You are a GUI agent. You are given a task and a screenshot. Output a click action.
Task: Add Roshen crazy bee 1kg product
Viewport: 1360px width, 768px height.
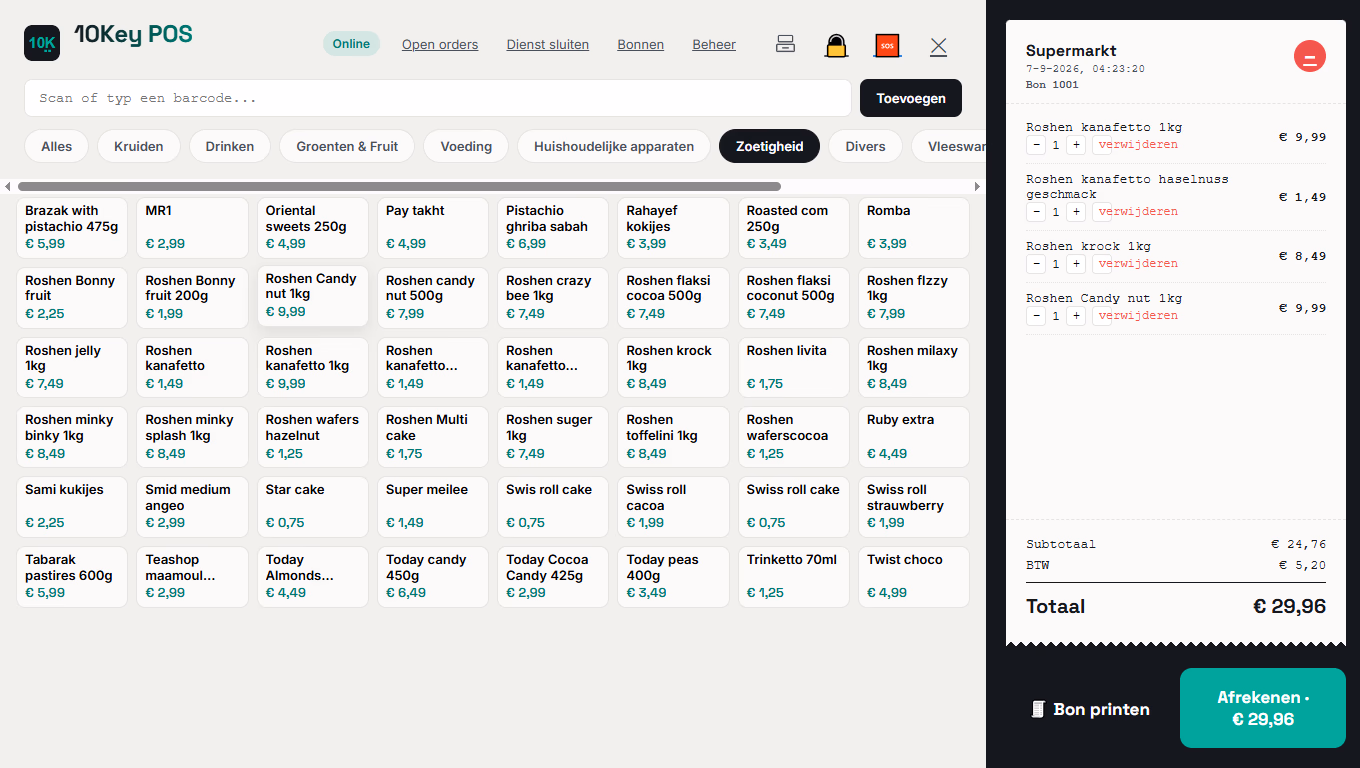tap(553, 298)
